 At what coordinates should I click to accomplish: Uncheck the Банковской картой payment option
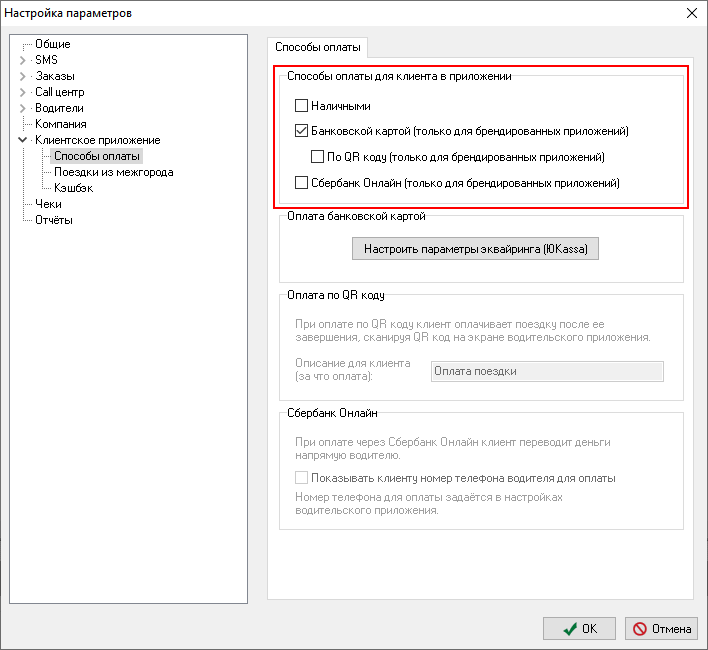[301, 131]
